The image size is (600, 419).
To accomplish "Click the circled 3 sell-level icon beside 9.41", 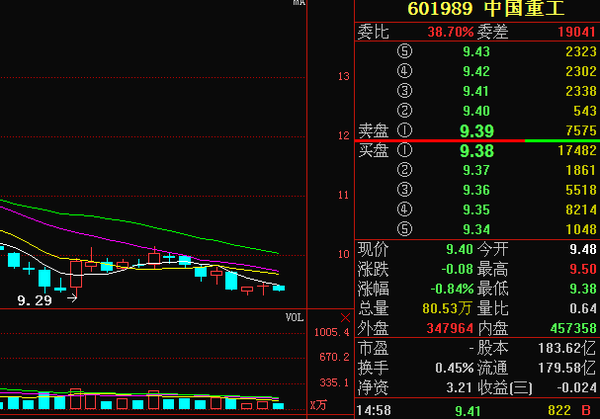I will click(x=404, y=91).
